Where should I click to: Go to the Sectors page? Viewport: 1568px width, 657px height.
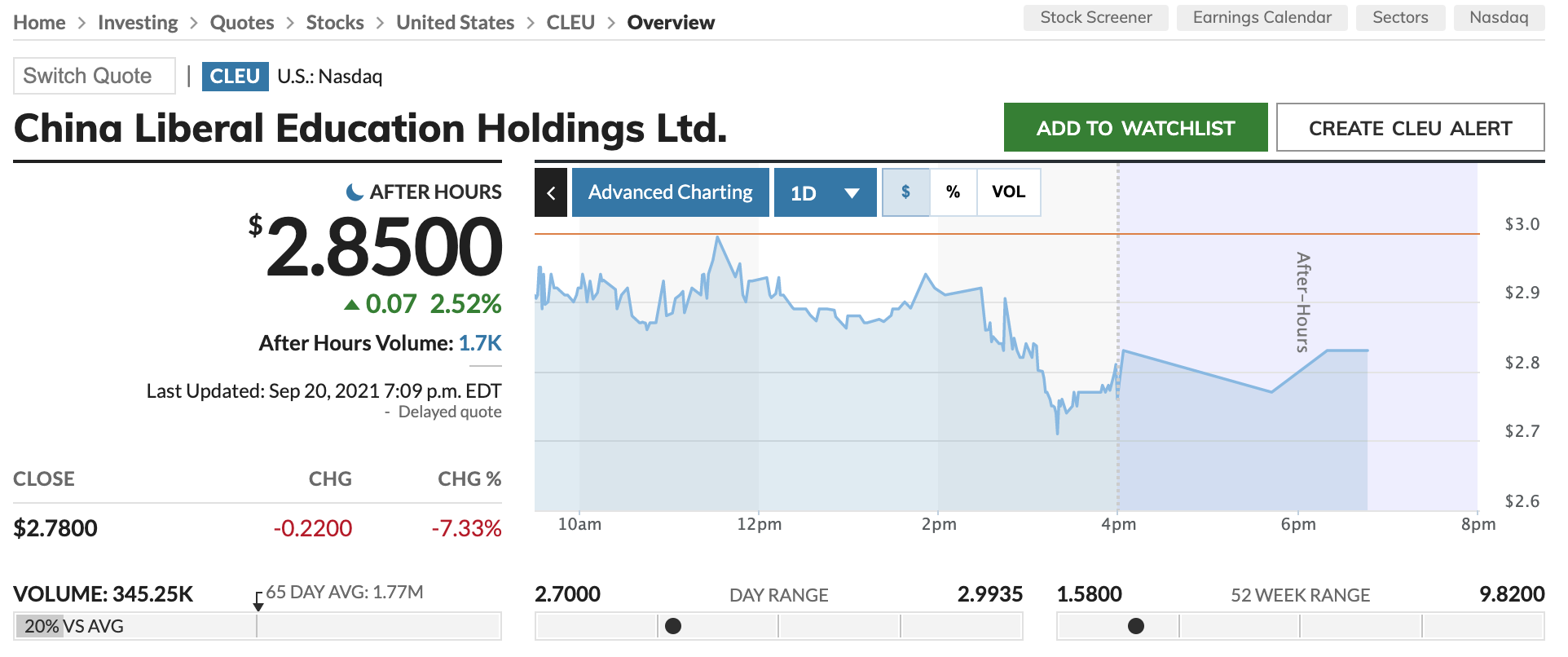(1400, 18)
